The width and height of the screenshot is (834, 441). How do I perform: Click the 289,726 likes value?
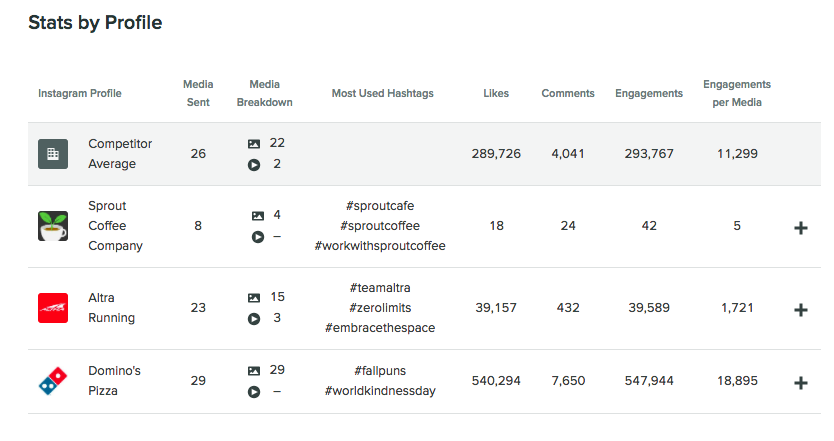(x=496, y=154)
